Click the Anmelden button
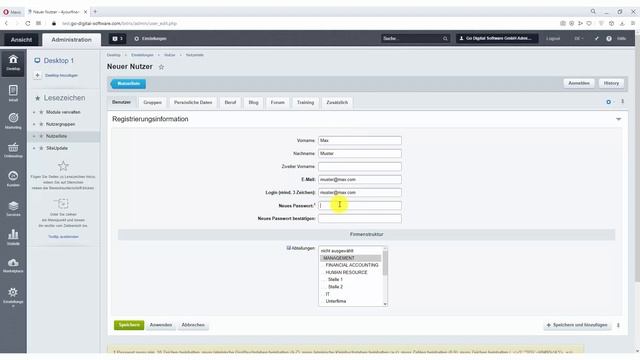 579,83
